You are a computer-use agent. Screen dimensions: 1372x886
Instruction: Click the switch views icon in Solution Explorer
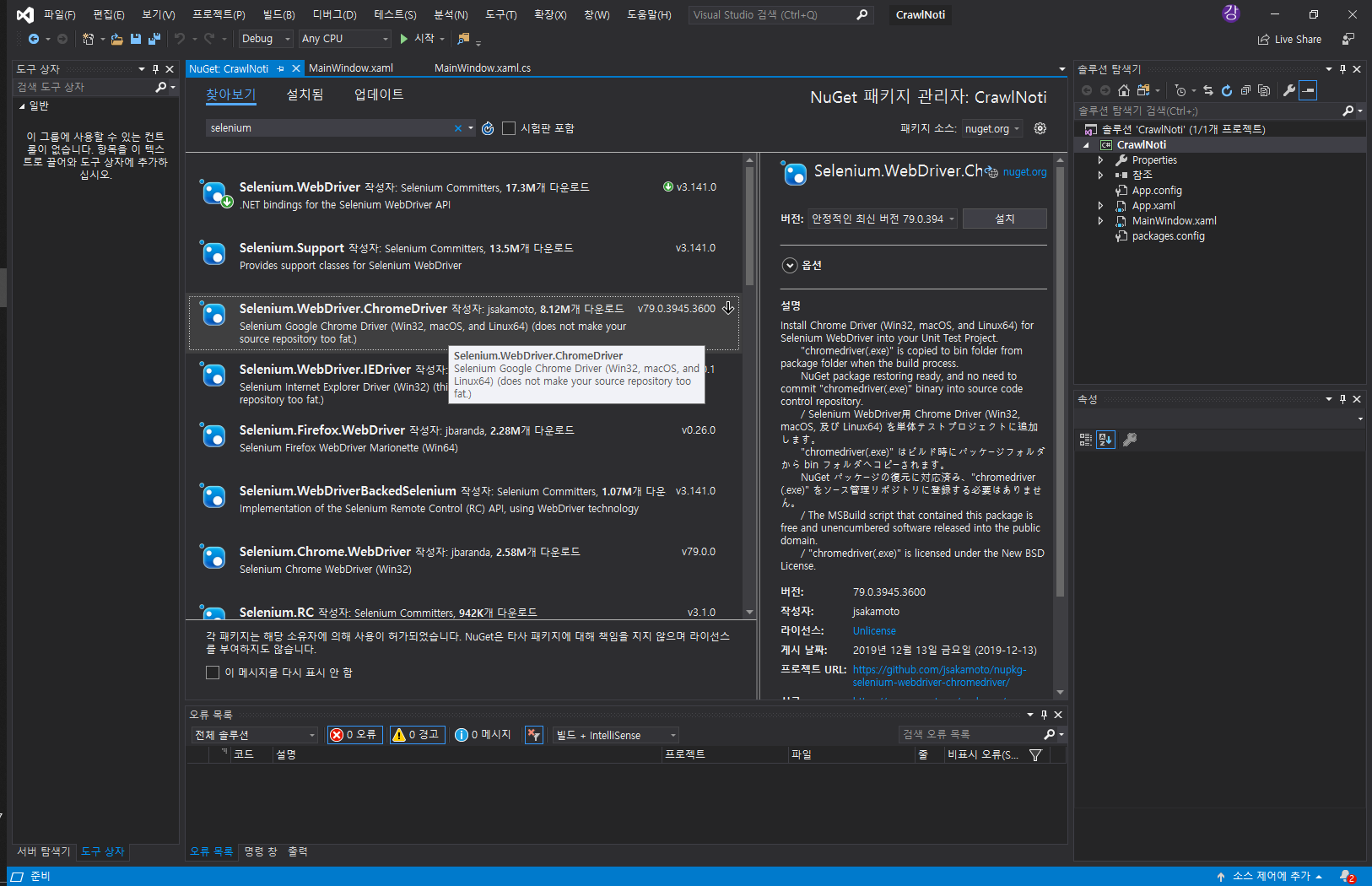pos(1143,90)
